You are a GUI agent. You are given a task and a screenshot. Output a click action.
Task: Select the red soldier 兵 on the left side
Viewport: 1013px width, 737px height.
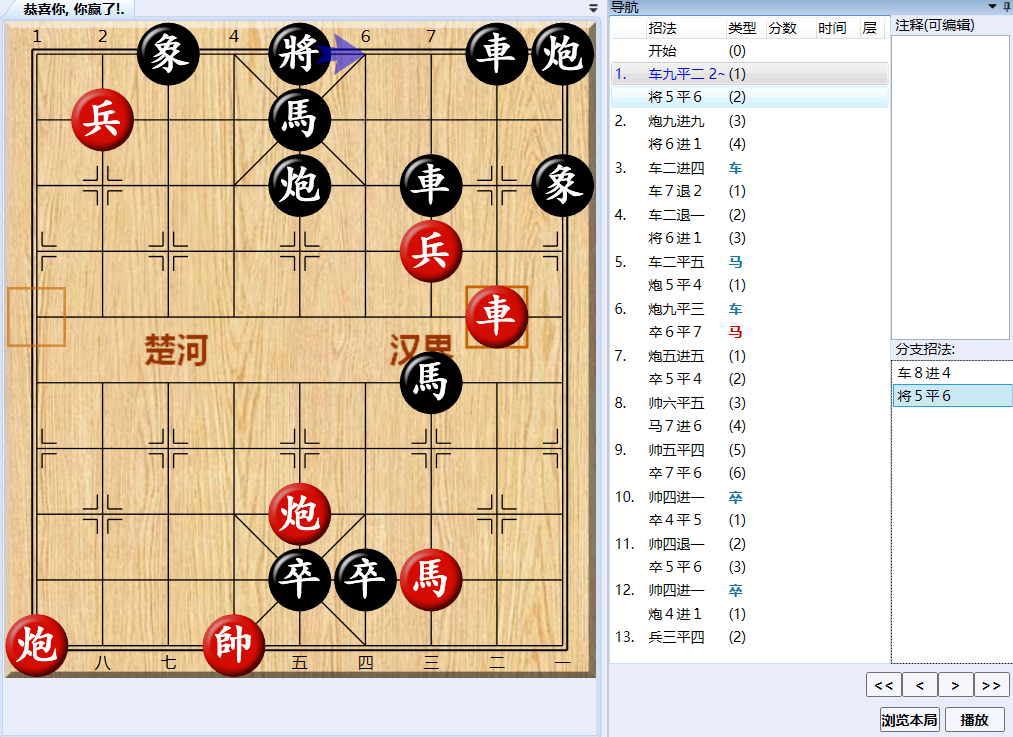click(x=101, y=120)
